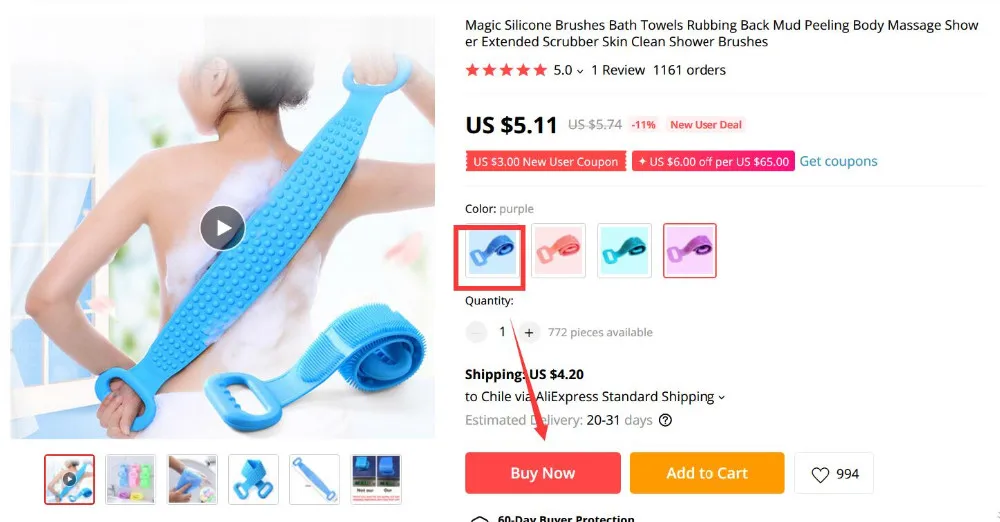
Task: Open delivery estimate help question mark icon
Action: pyautogui.click(x=665, y=420)
